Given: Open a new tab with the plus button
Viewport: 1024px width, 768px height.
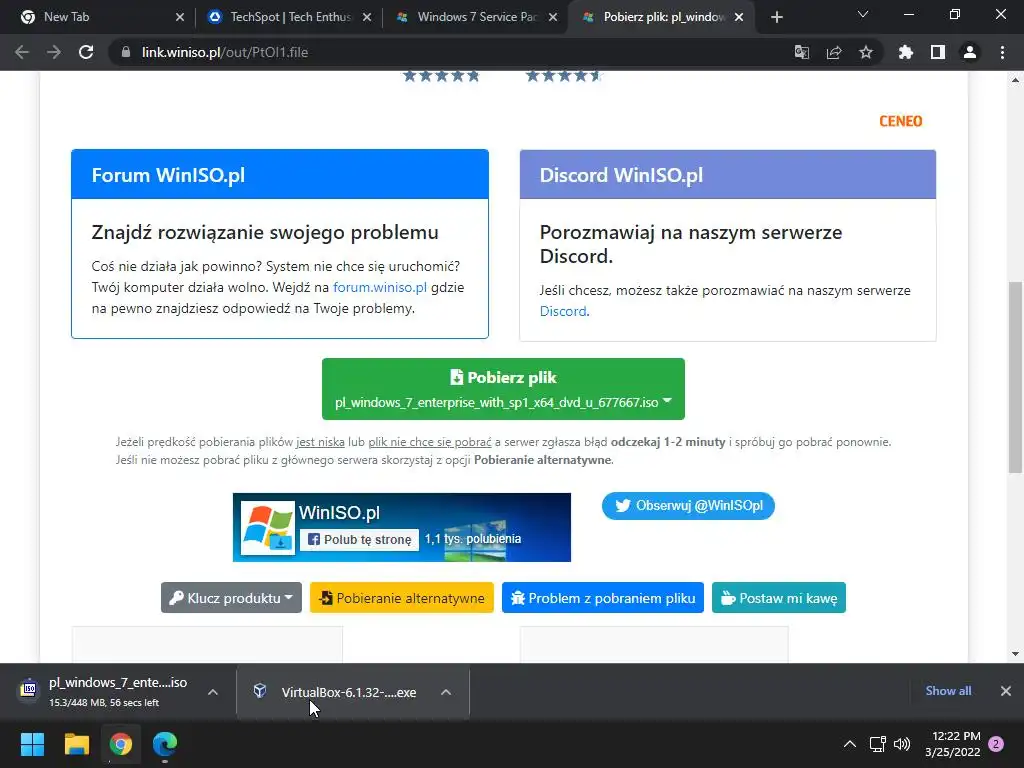Looking at the screenshot, I should click(x=776, y=18).
